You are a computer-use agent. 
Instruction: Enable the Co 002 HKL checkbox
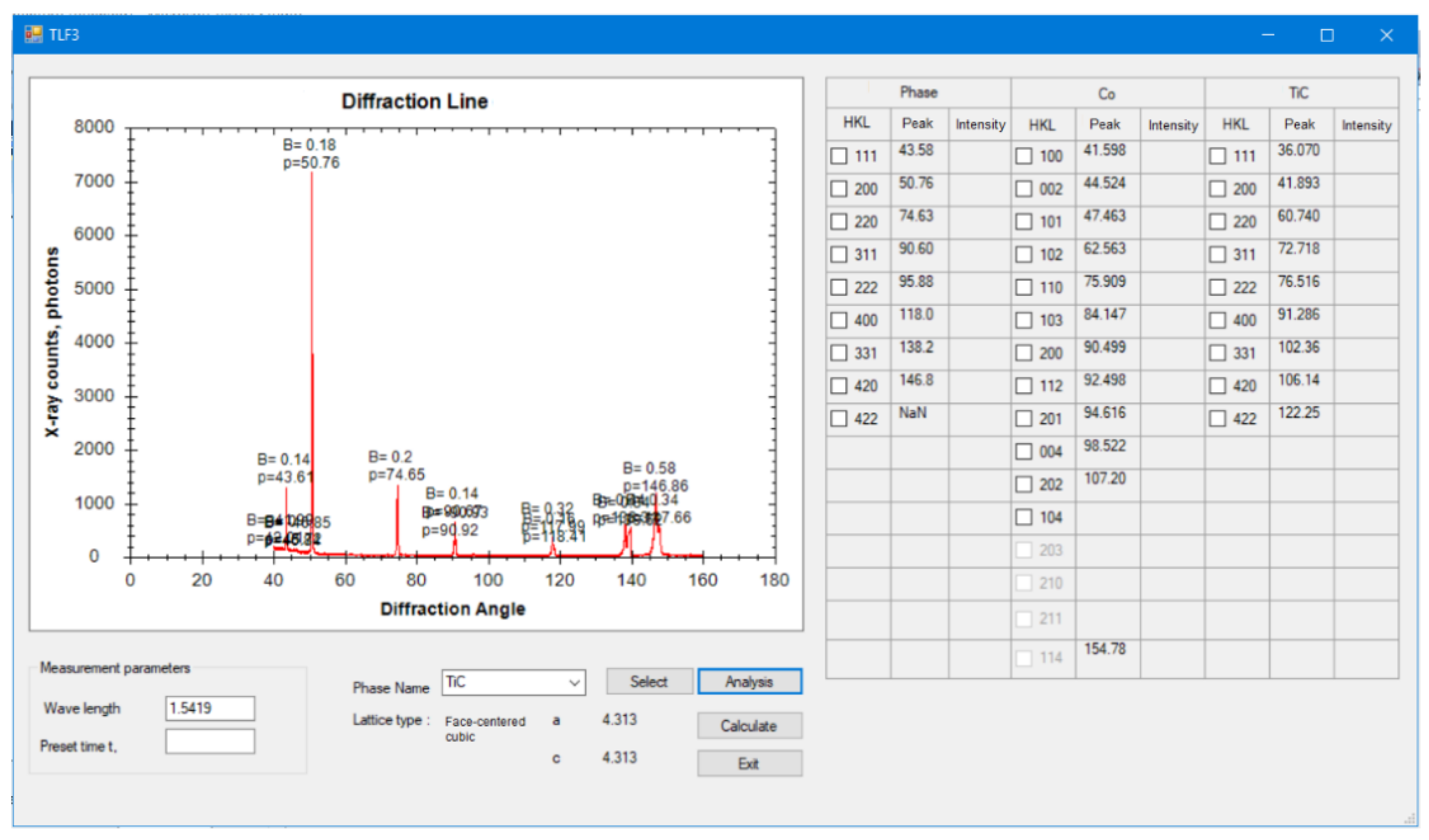pyautogui.click(x=1024, y=189)
